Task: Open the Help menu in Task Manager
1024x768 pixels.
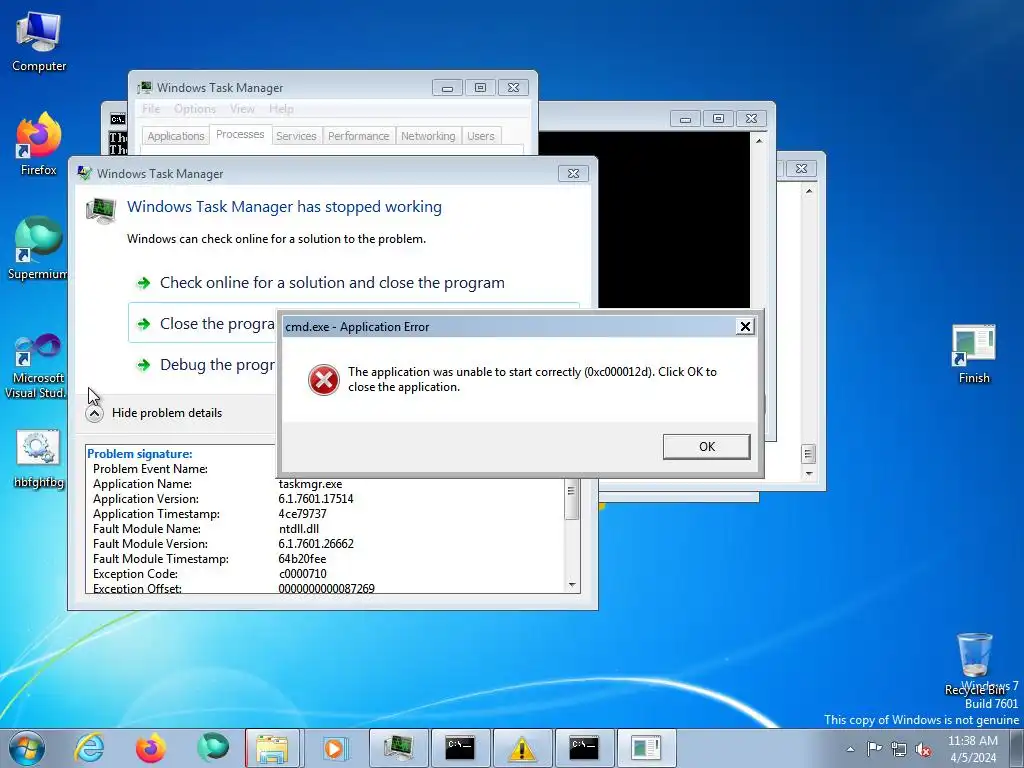Action: [281, 109]
